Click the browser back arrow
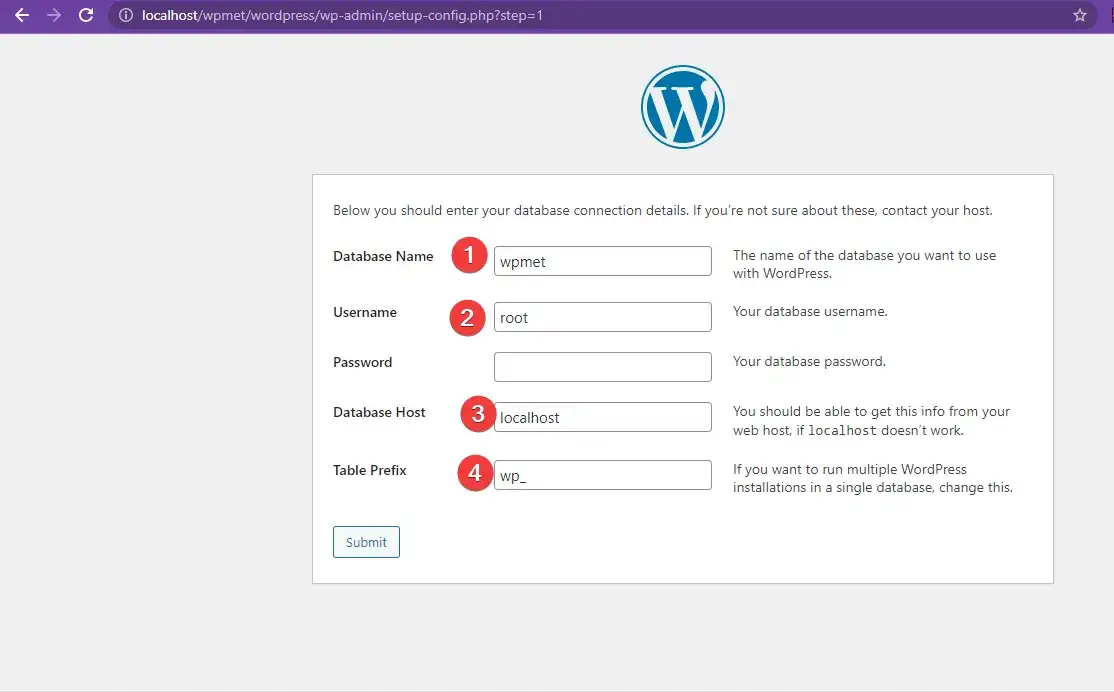This screenshot has width=1114, height=692. click(x=22, y=15)
